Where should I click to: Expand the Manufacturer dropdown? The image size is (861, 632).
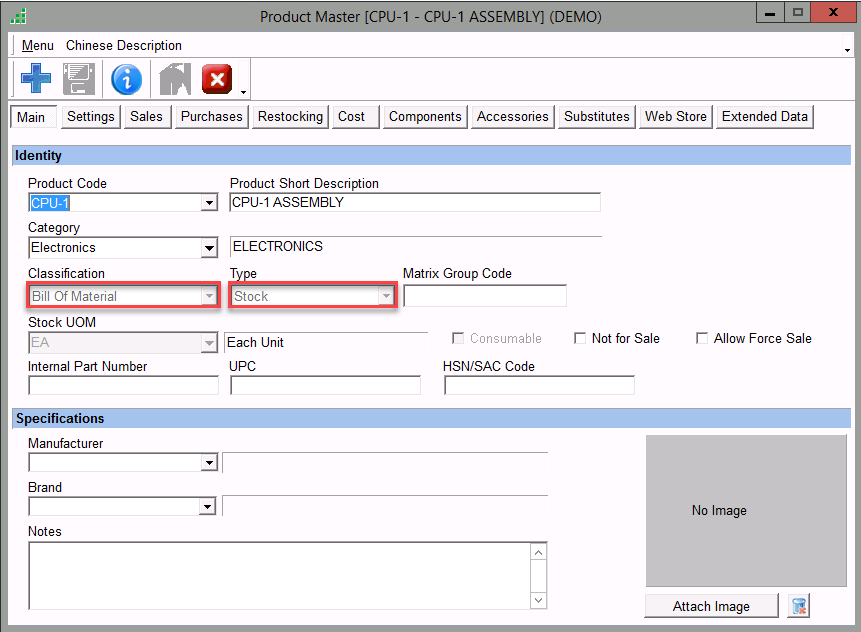[209, 463]
